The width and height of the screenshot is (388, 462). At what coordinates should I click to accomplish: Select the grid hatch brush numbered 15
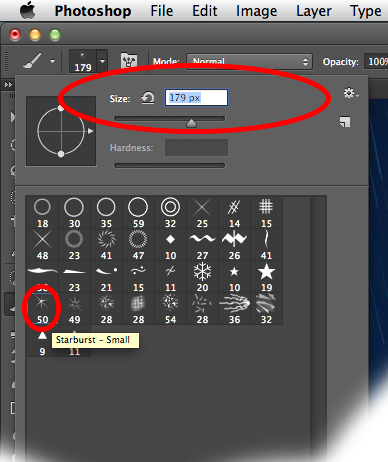coord(266,213)
